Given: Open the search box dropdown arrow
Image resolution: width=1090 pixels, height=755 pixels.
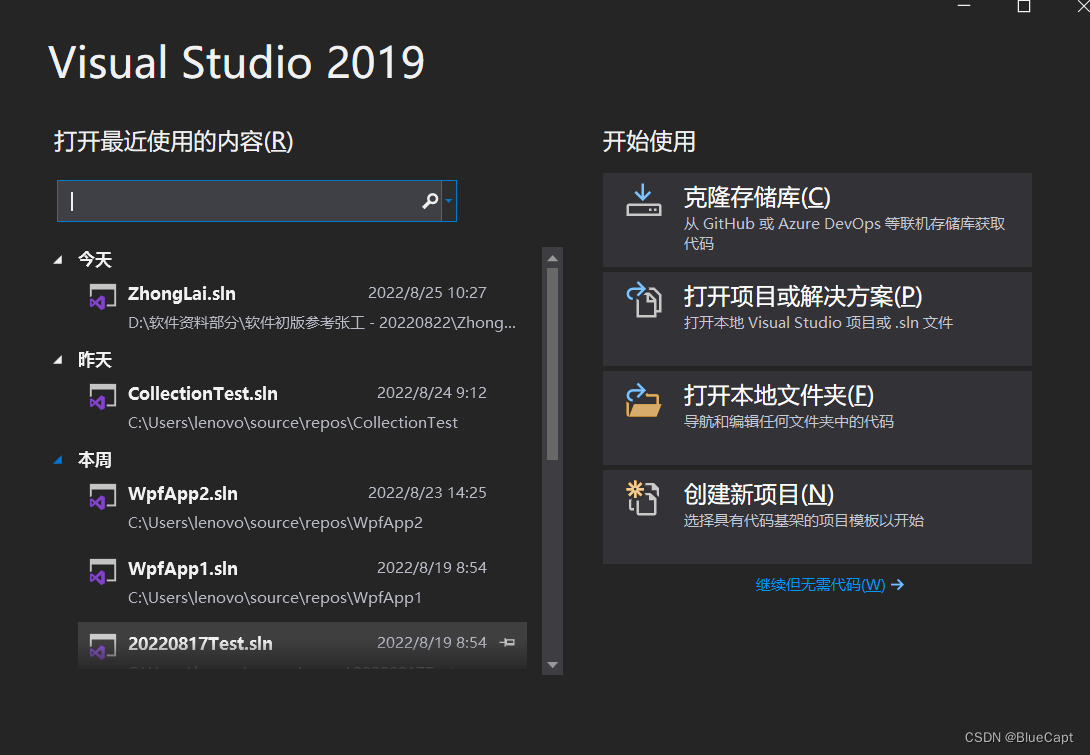Looking at the screenshot, I should coord(449,201).
